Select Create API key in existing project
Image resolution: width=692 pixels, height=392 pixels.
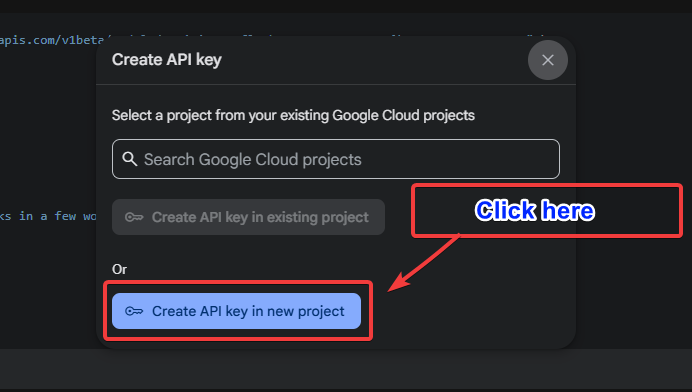248,217
